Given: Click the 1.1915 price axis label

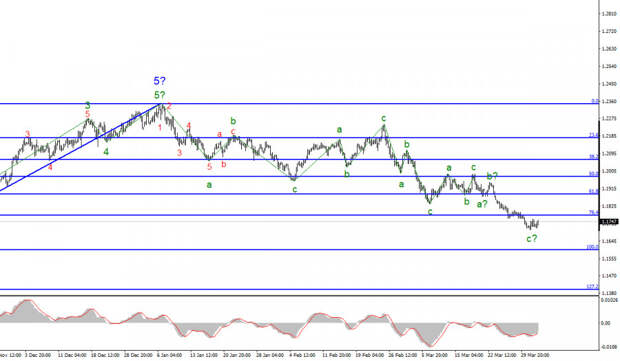Looking at the screenshot, I should coord(609,189).
